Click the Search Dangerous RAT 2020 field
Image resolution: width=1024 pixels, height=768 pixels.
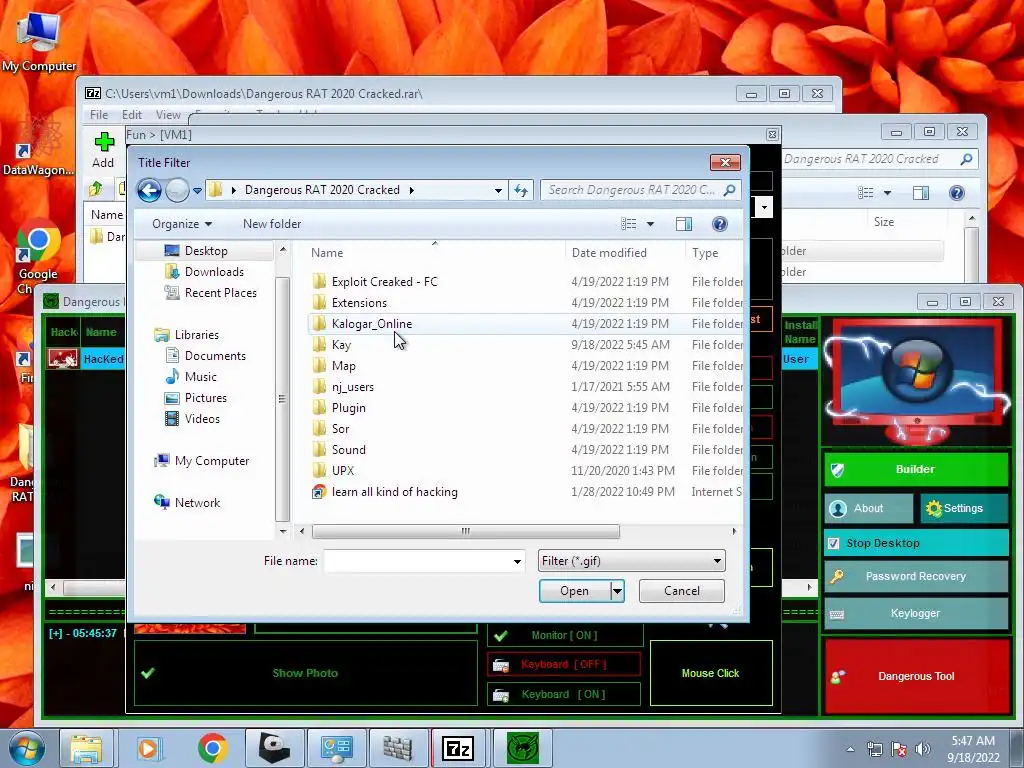pos(631,190)
